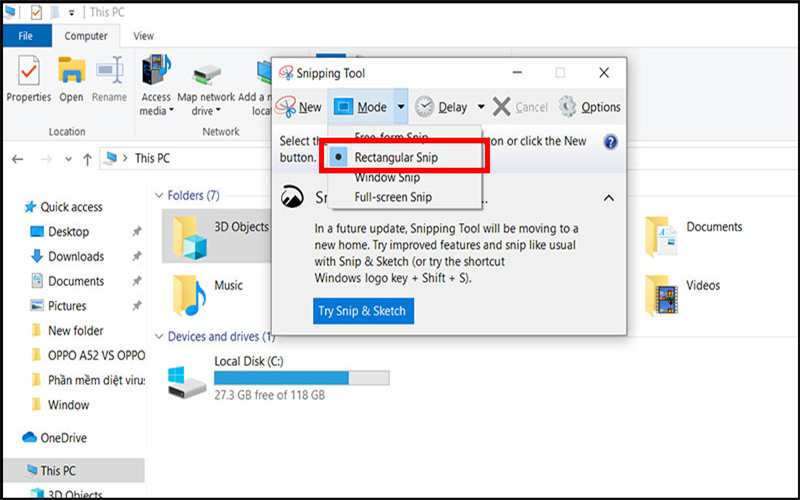Open Map network drive ribbon button
Image resolution: width=800 pixels, height=500 pixels.
206,90
